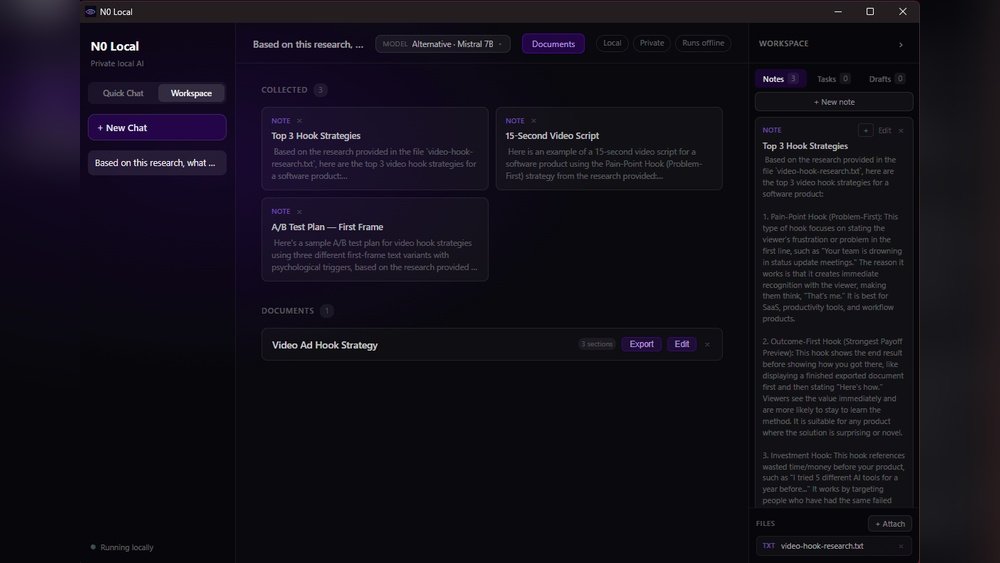Attach a file to the workspace
Image resolution: width=1000 pixels, height=563 pixels.
pyautogui.click(x=890, y=523)
